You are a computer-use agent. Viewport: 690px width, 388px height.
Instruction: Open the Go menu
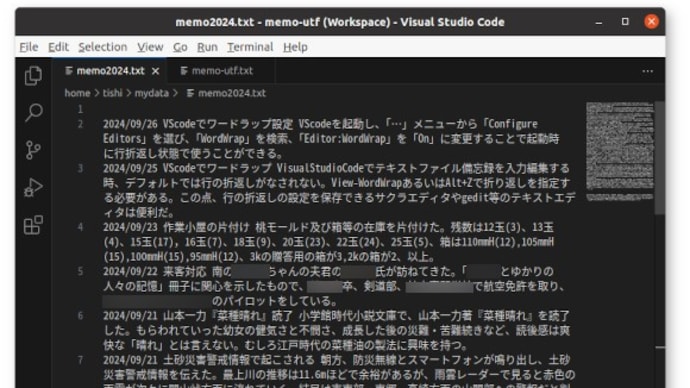180,47
